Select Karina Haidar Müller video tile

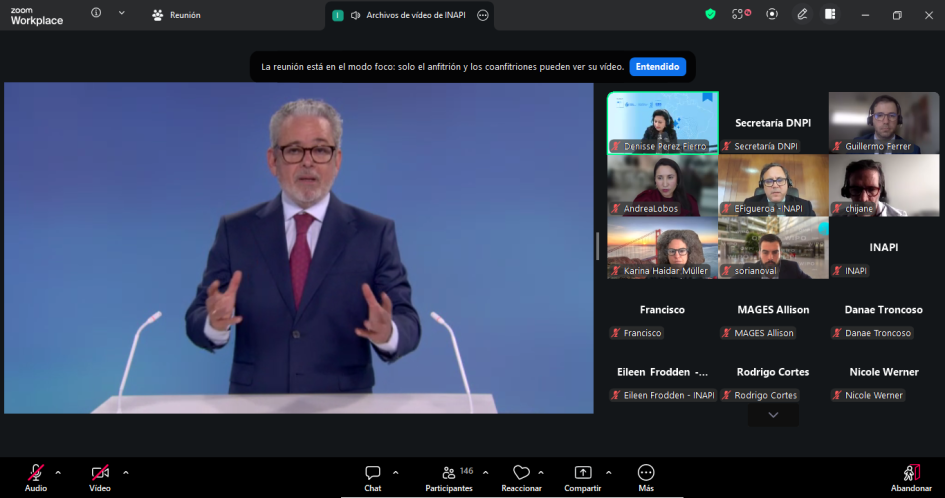click(x=662, y=248)
